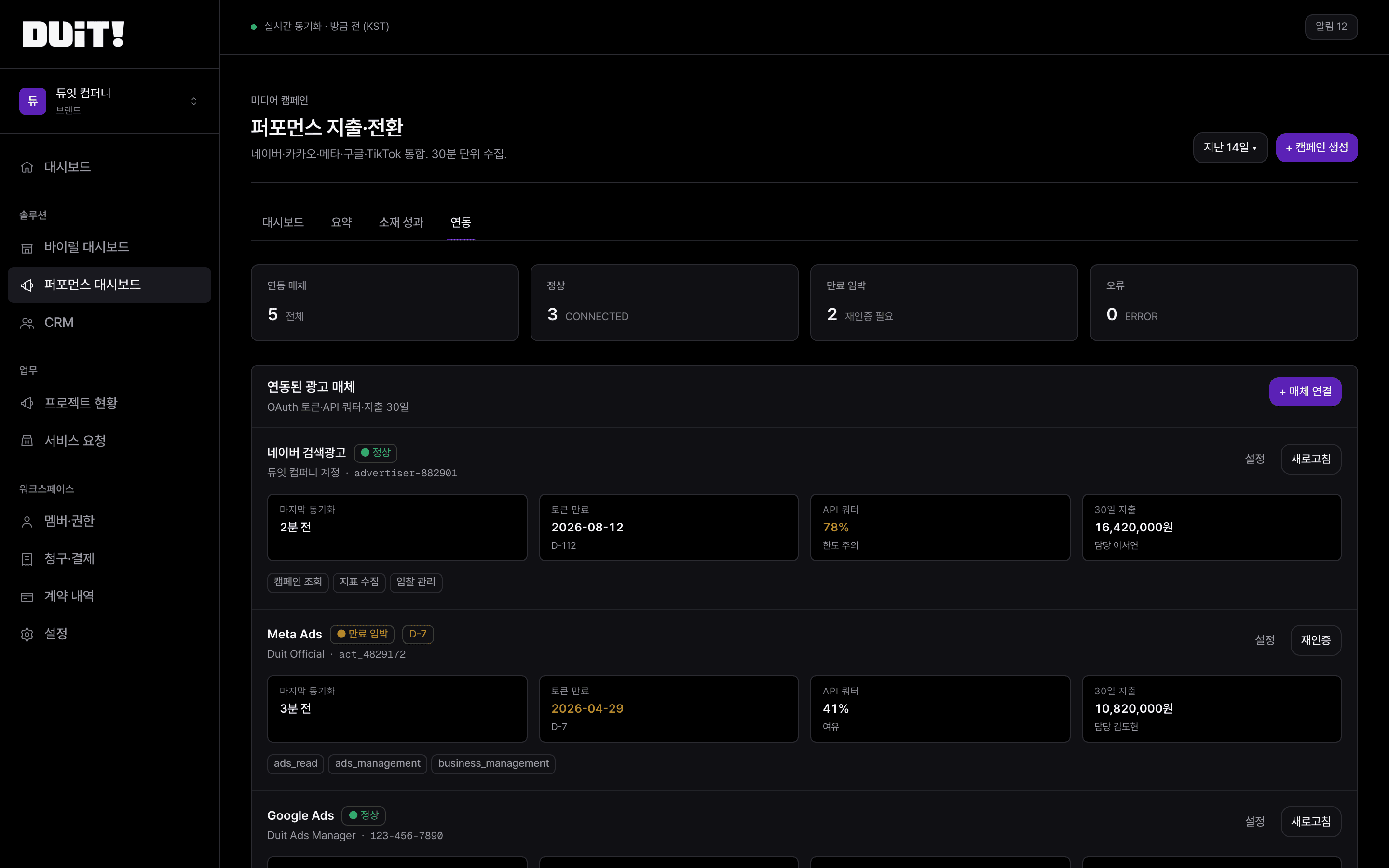
Task: Open 설정 for Meta Ads
Action: pyautogui.click(x=1265, y=640)
